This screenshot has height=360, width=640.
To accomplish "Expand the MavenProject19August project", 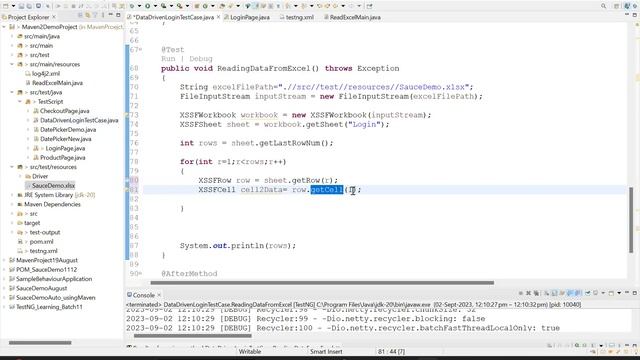I will [x=4, y=260].
